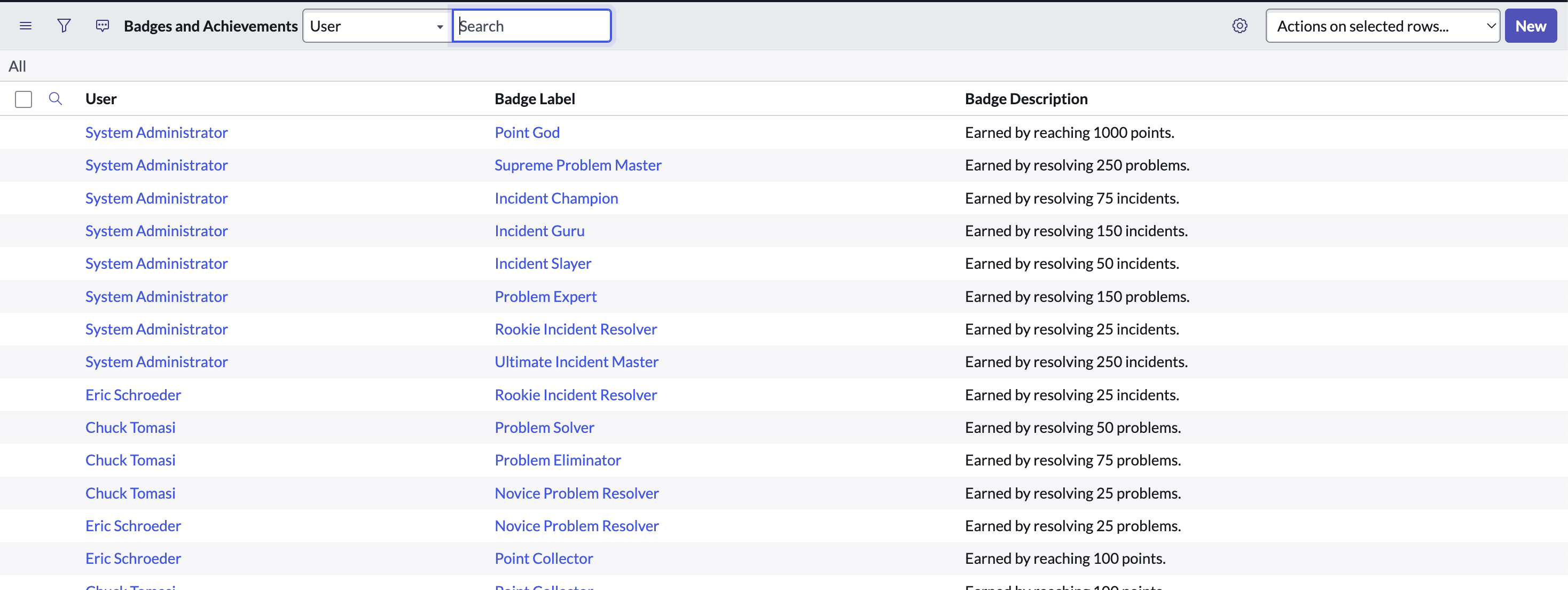This screenshot has height=590, width=1568.
Task: Click inside the Search input field
Action: coord(531,26)
